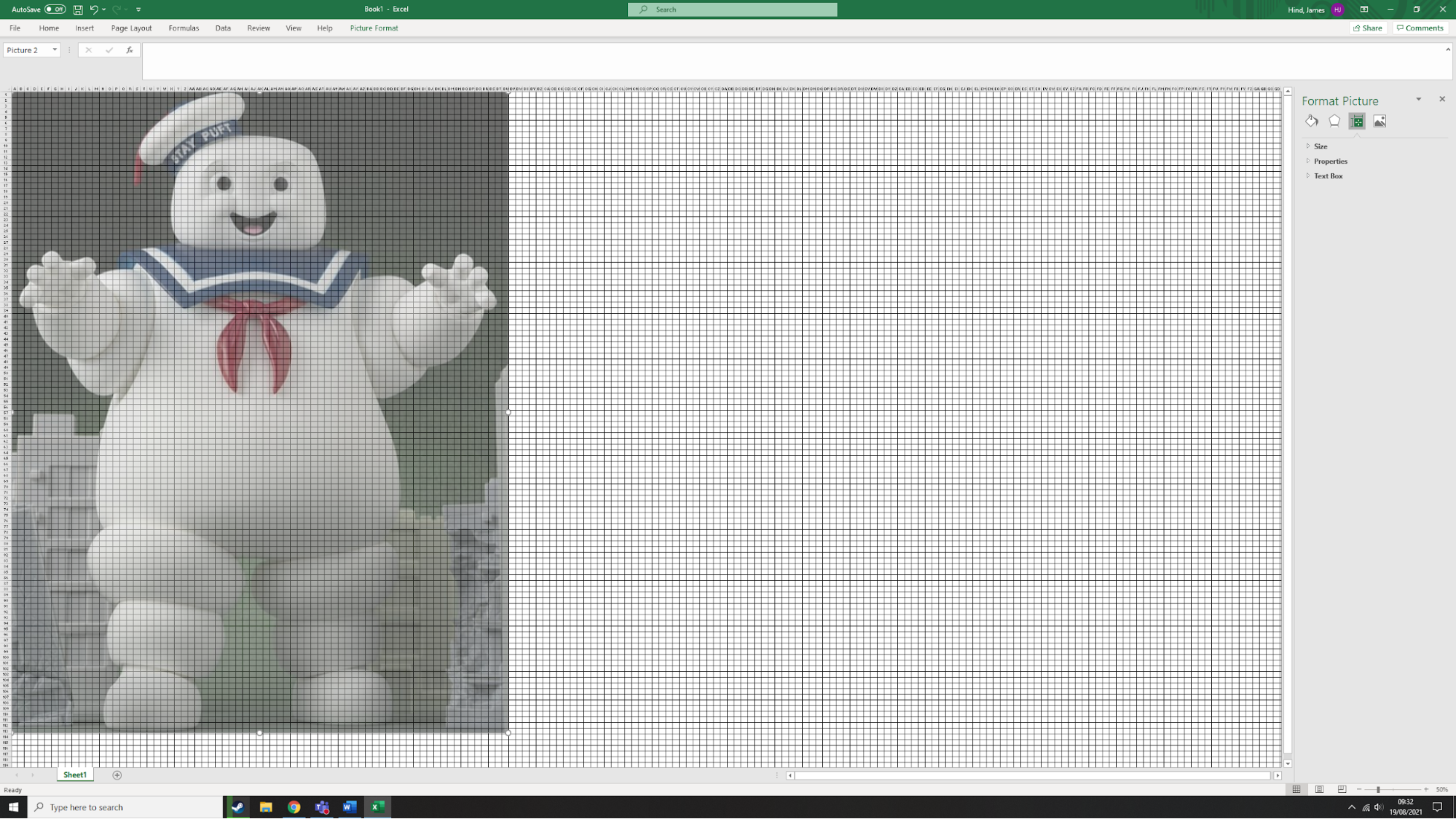
Task: Open Word from the taskbar
Action: [350, 807]
